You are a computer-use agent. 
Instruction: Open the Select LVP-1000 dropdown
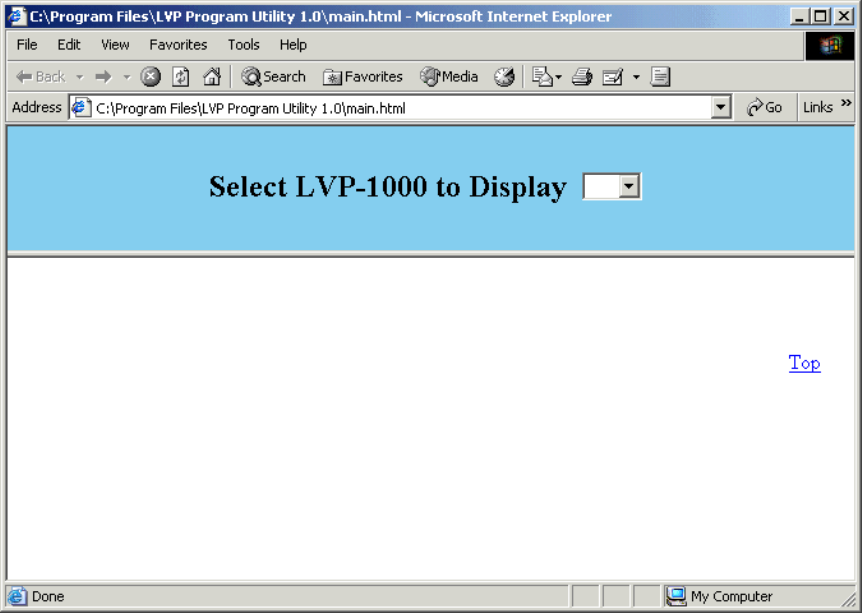click(612, 186)
